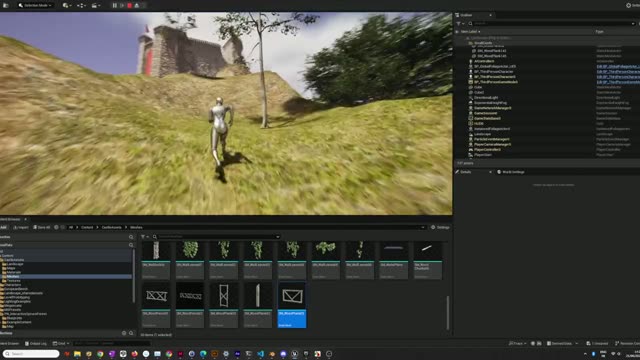Select the SM_MetalPlane mesh thumbnail

(x=393, y=260)
